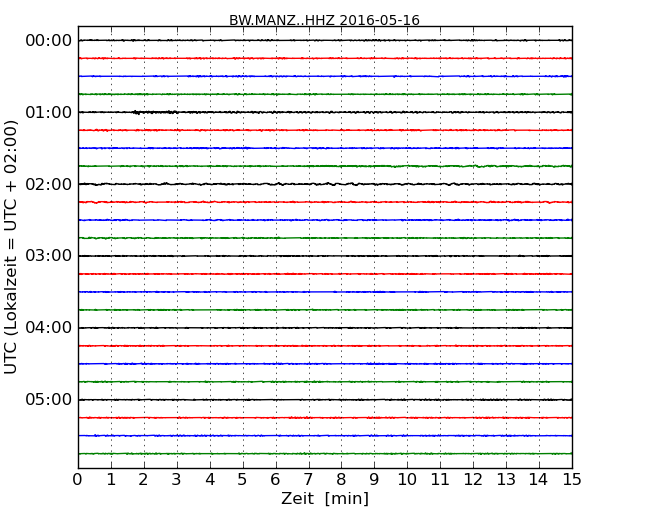The width and height of the screenshot is (650, 520).
Task: Click the x-axis tick label 8
Action: [341, 480]
